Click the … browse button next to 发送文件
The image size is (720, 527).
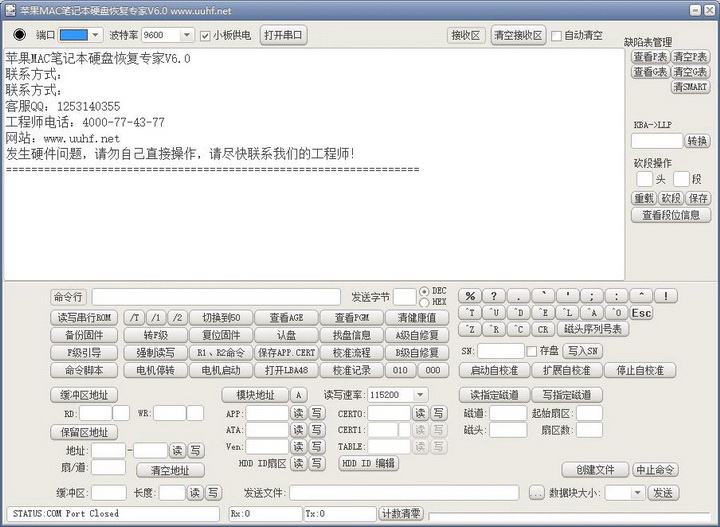click(536, 493)
